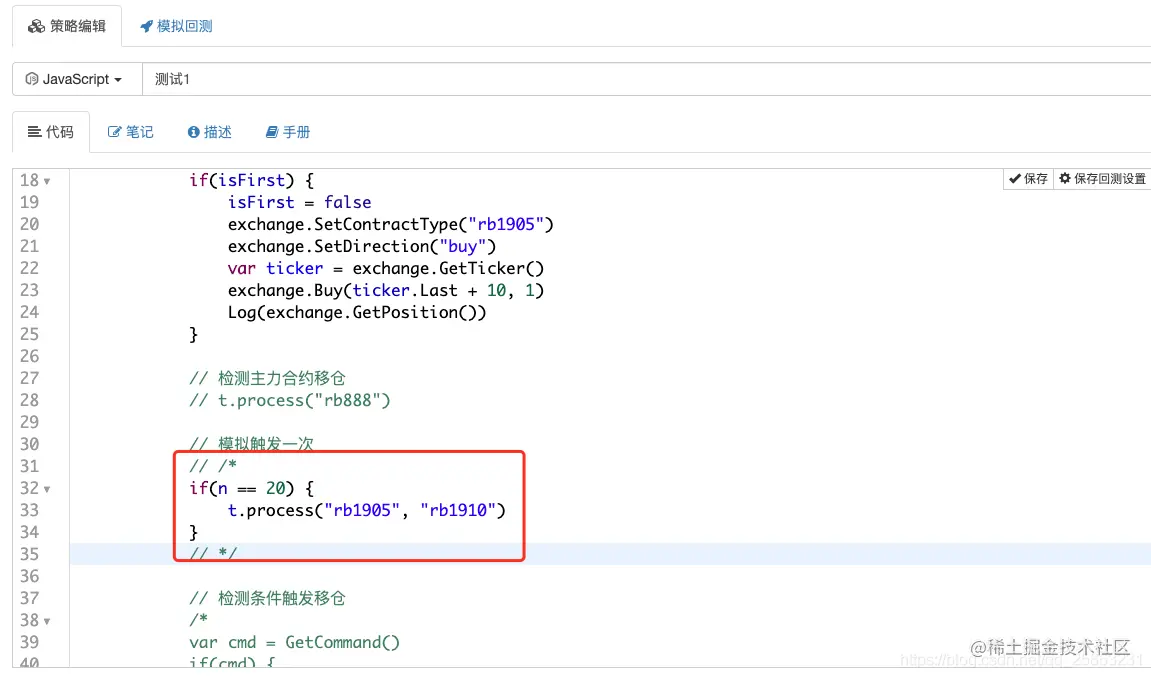Open the 策略编辑 tab

tap(67, 26)
